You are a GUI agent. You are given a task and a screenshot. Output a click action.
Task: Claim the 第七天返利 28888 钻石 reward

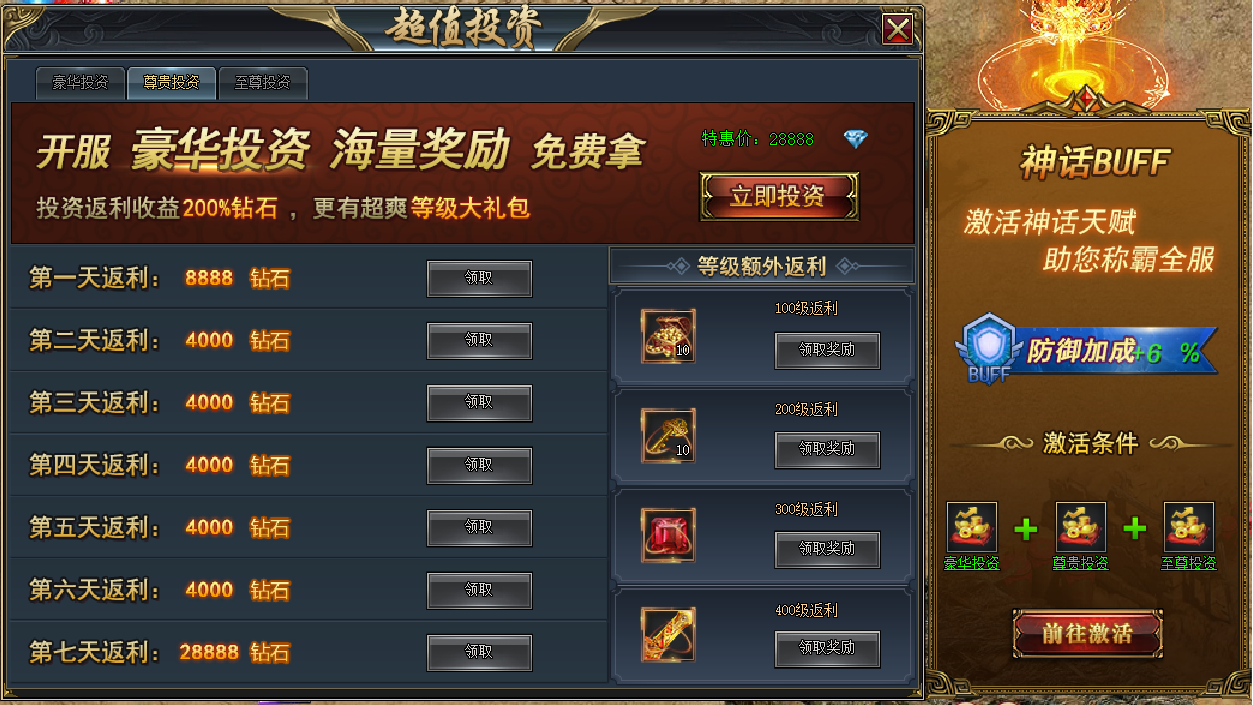(479, 652)
